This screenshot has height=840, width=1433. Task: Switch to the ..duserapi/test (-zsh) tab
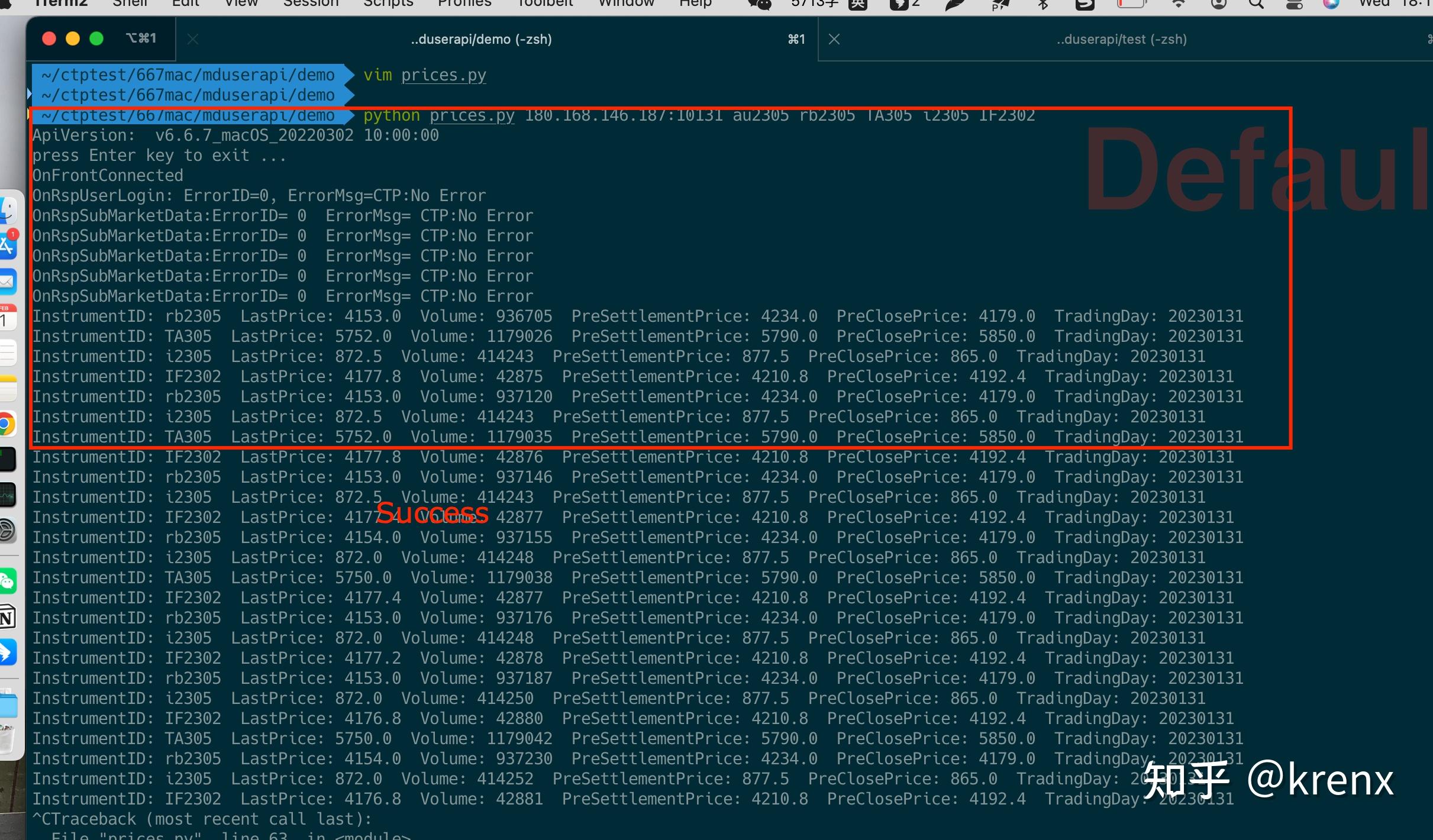(1121, 39)
